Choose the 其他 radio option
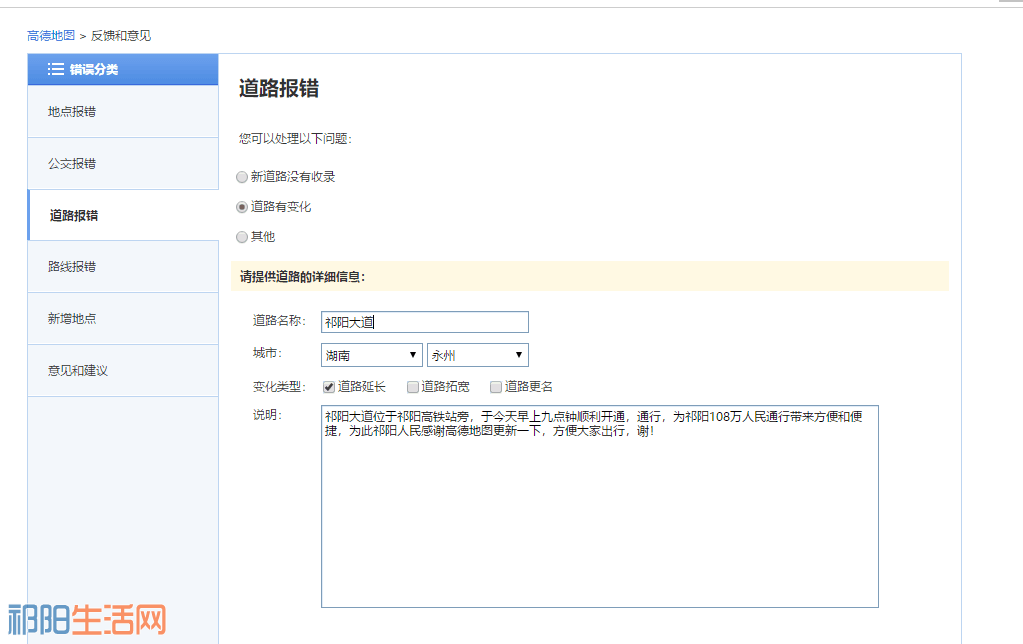 [242, 237]
